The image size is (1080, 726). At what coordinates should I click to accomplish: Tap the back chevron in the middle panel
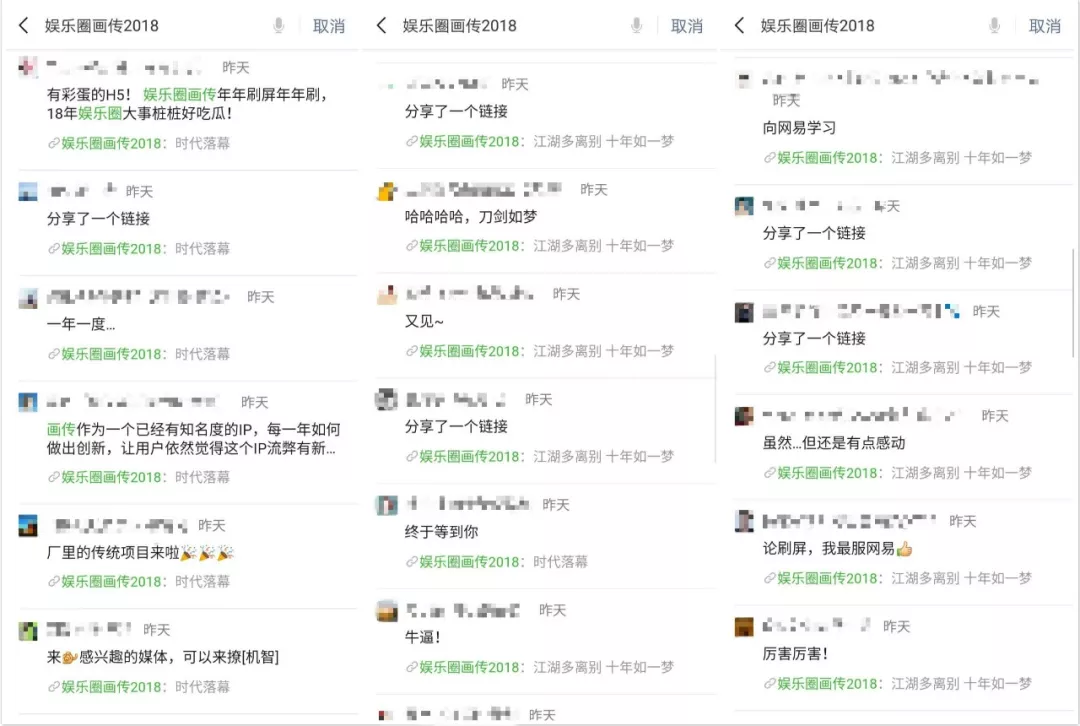(x=379, y=25)
